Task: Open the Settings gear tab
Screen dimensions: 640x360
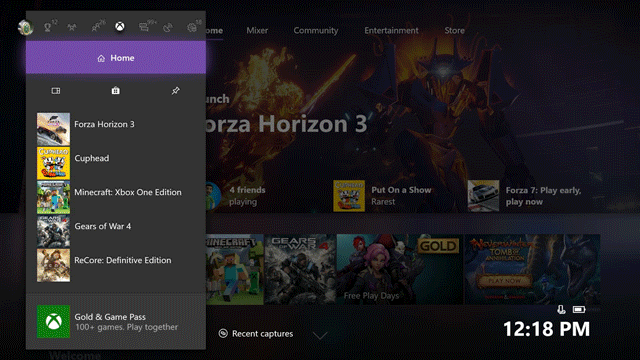Action: click(191, 27)
